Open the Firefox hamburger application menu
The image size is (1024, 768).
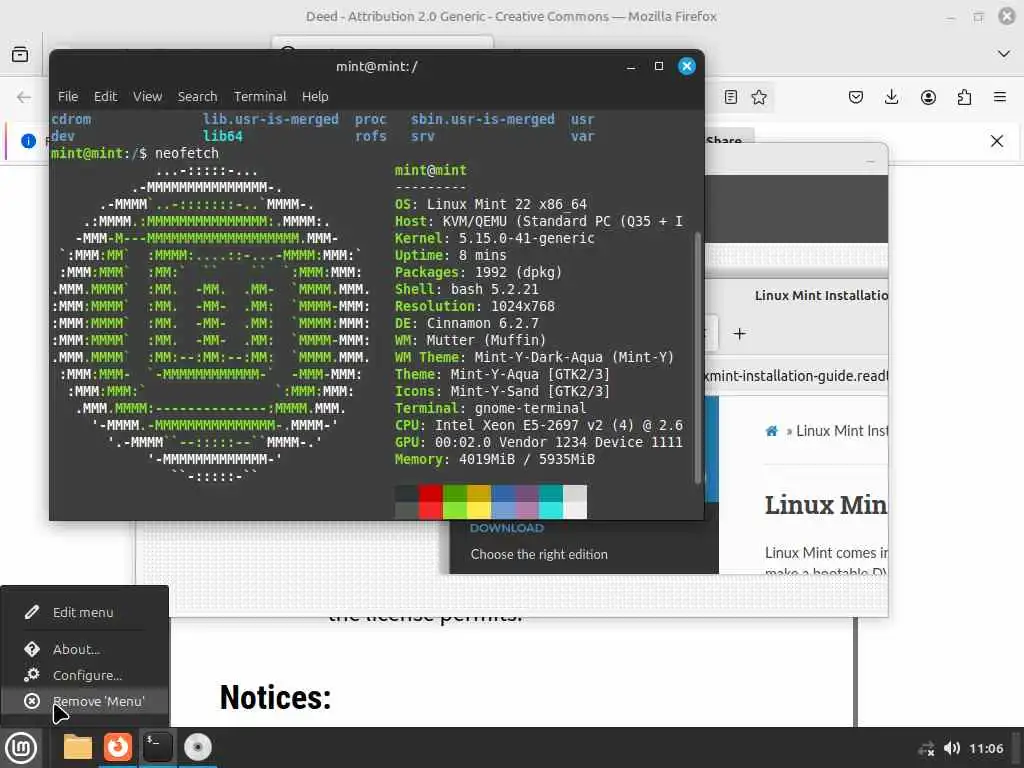point(1000,97)
